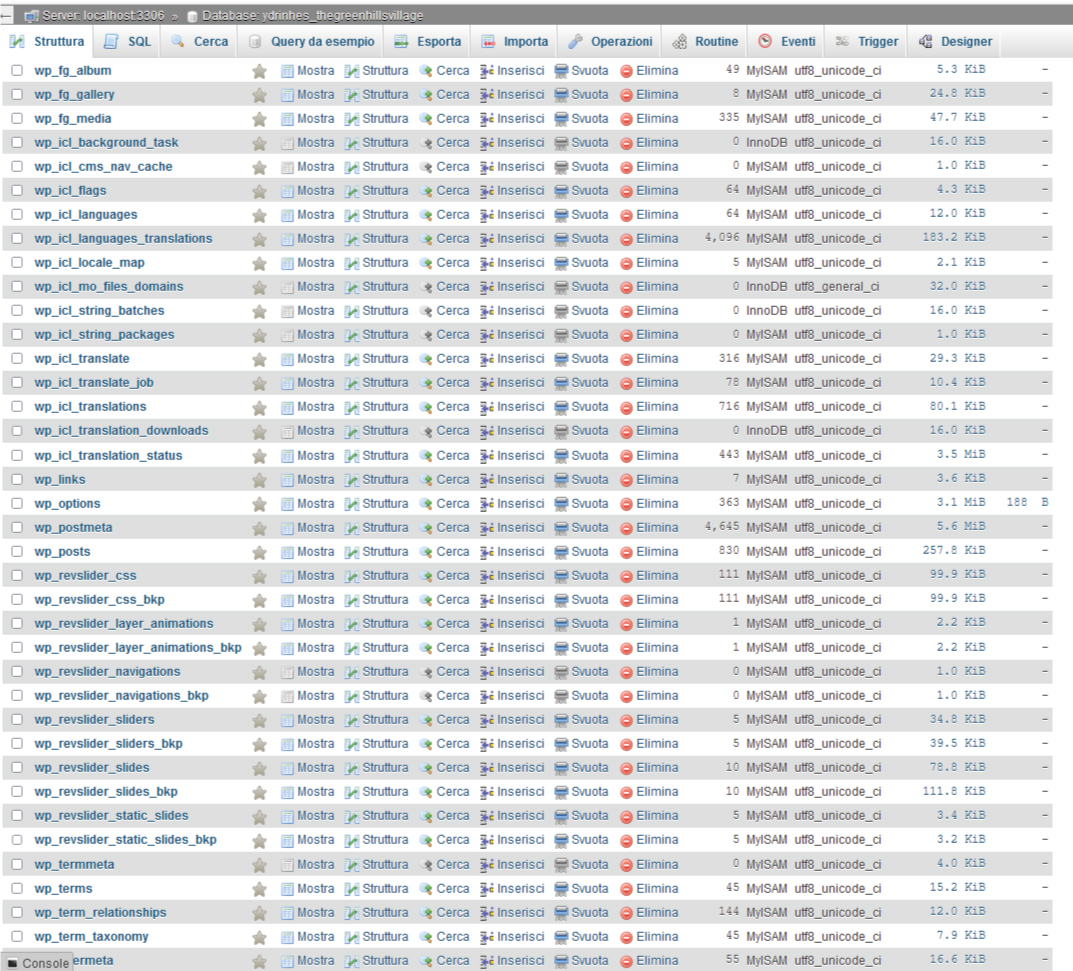Image resolution: width=1073 pixels, height=971 pixels.
Task: Open the wp_revslider_static_slides_bkp table
Action: (125, 840)
